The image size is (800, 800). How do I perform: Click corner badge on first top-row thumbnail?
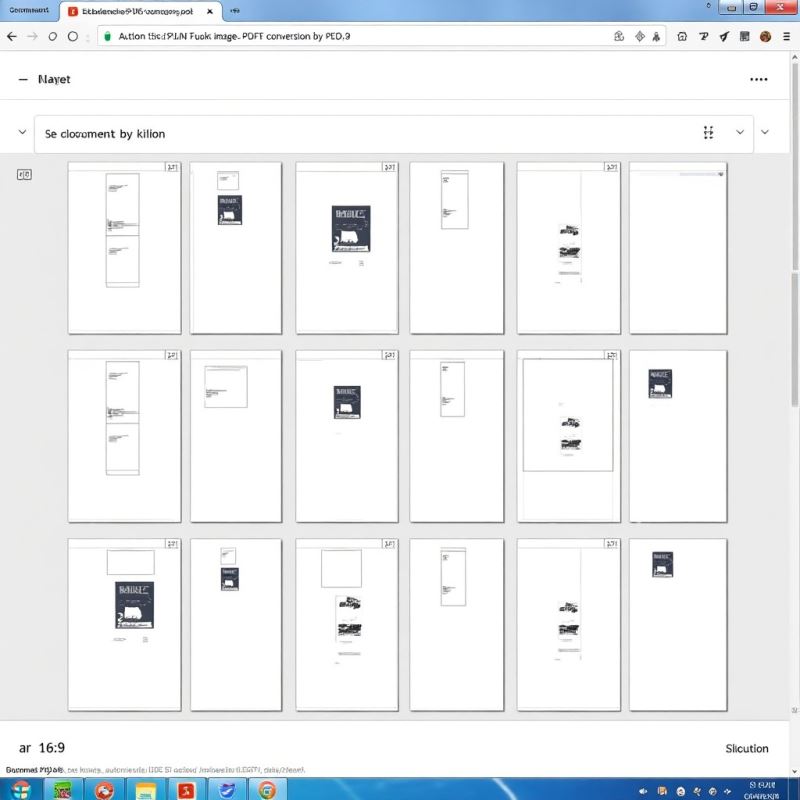[172, 167]
